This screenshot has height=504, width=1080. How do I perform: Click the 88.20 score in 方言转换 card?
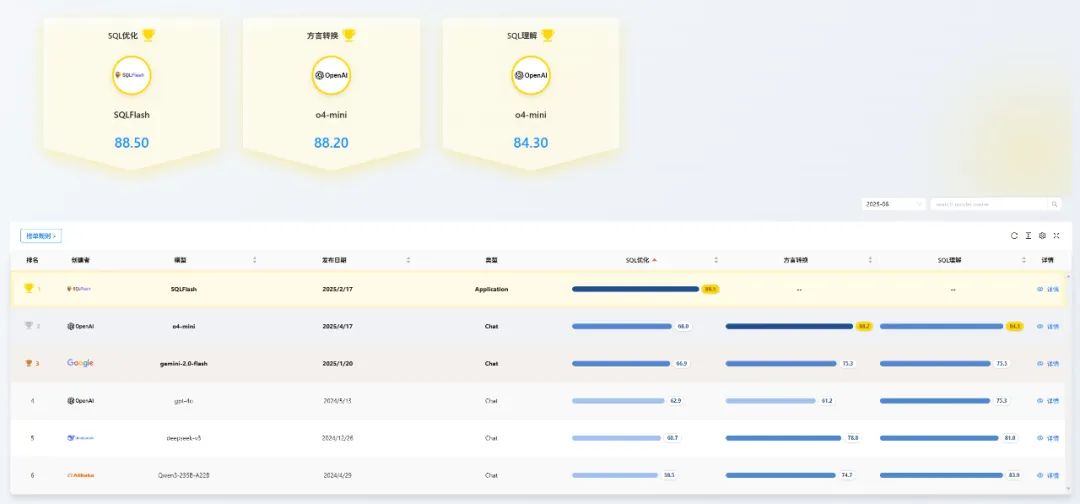click(331, 143)
